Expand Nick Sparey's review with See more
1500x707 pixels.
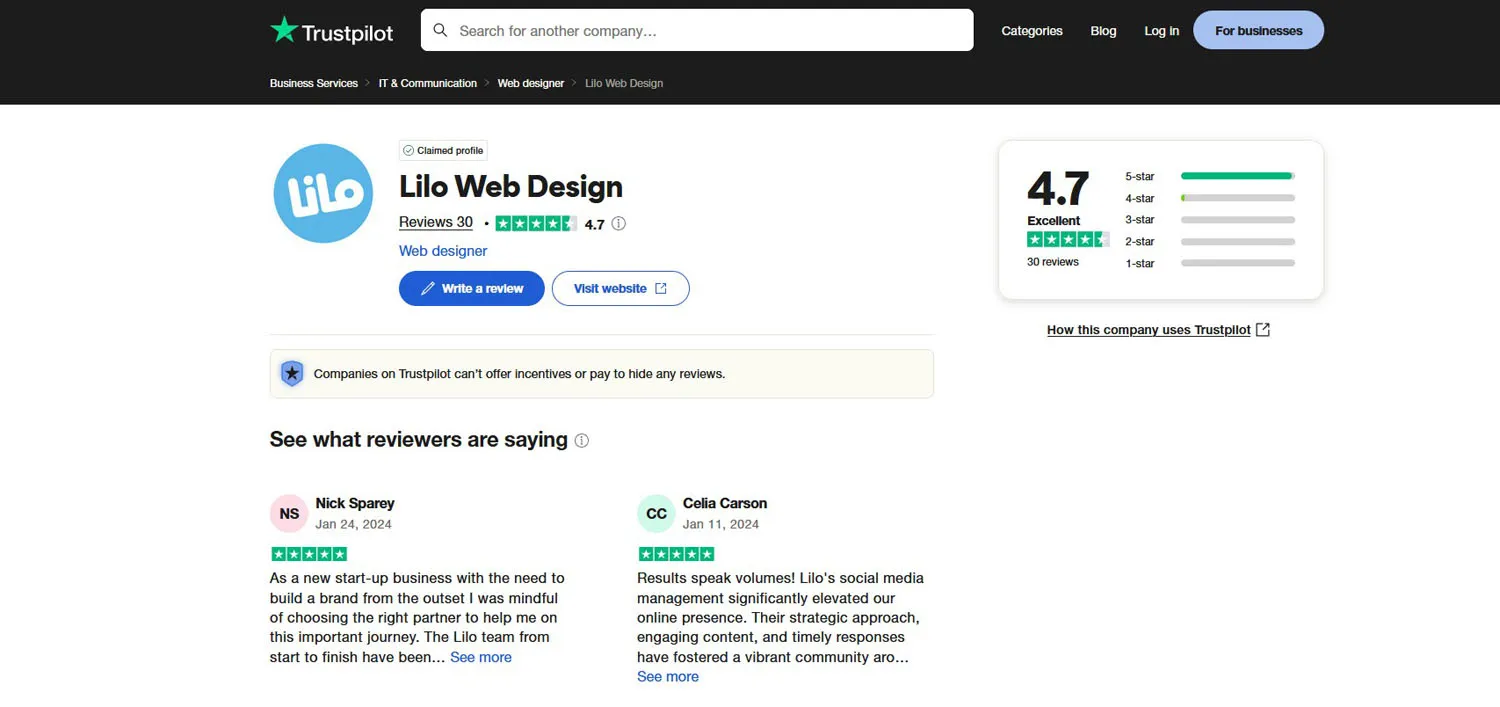coord(481,657)
